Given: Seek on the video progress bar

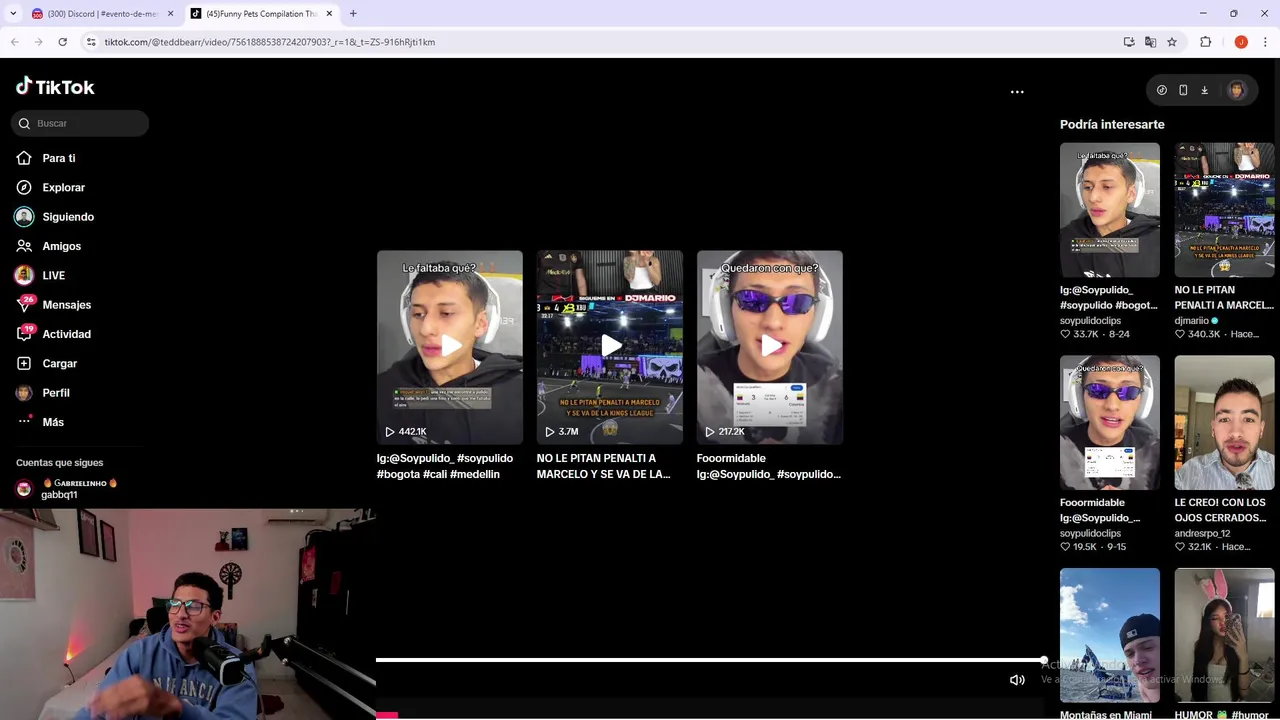Looking at the screenshot, I should [x=711, y=660].
